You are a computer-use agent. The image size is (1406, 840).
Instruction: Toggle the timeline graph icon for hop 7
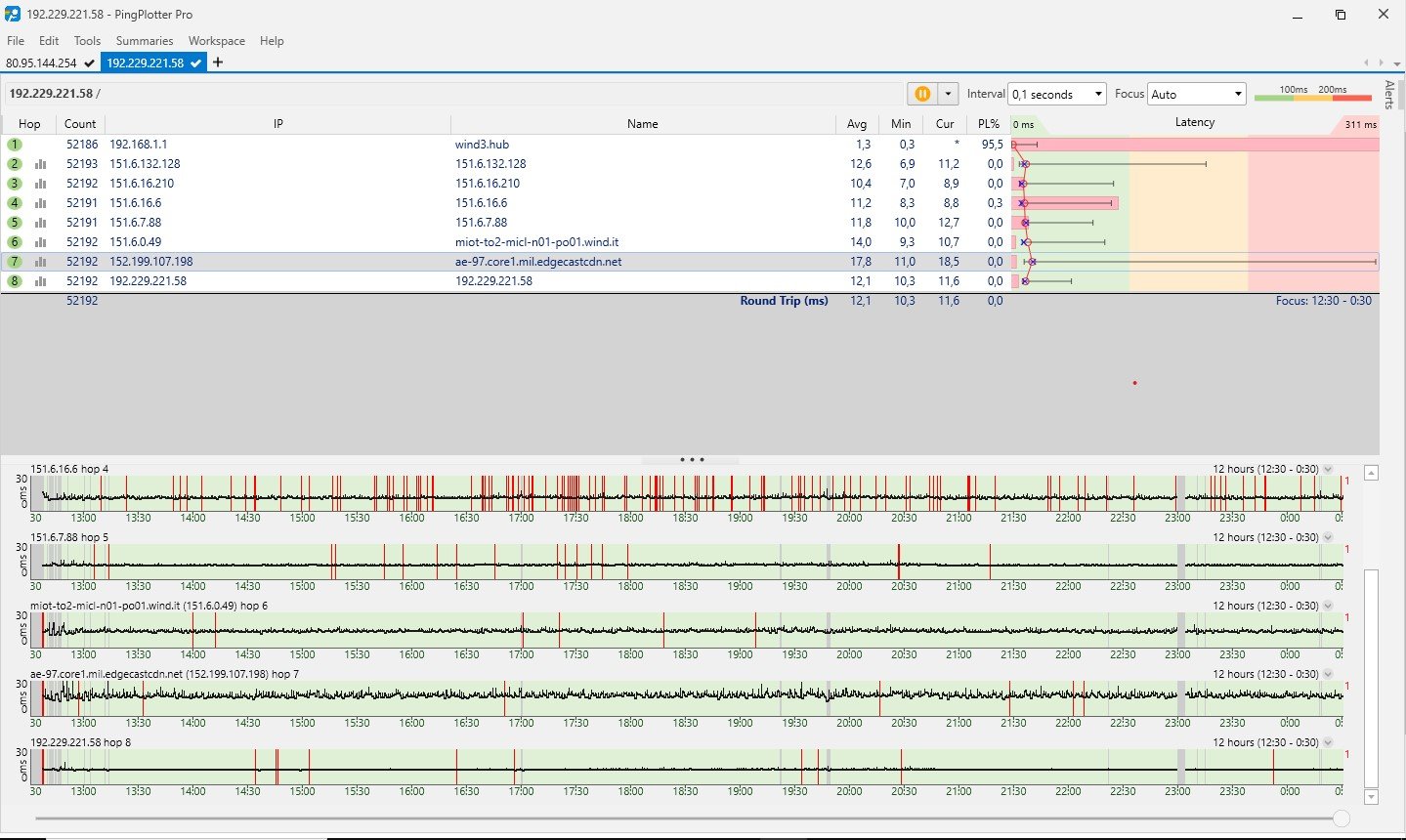40,262
